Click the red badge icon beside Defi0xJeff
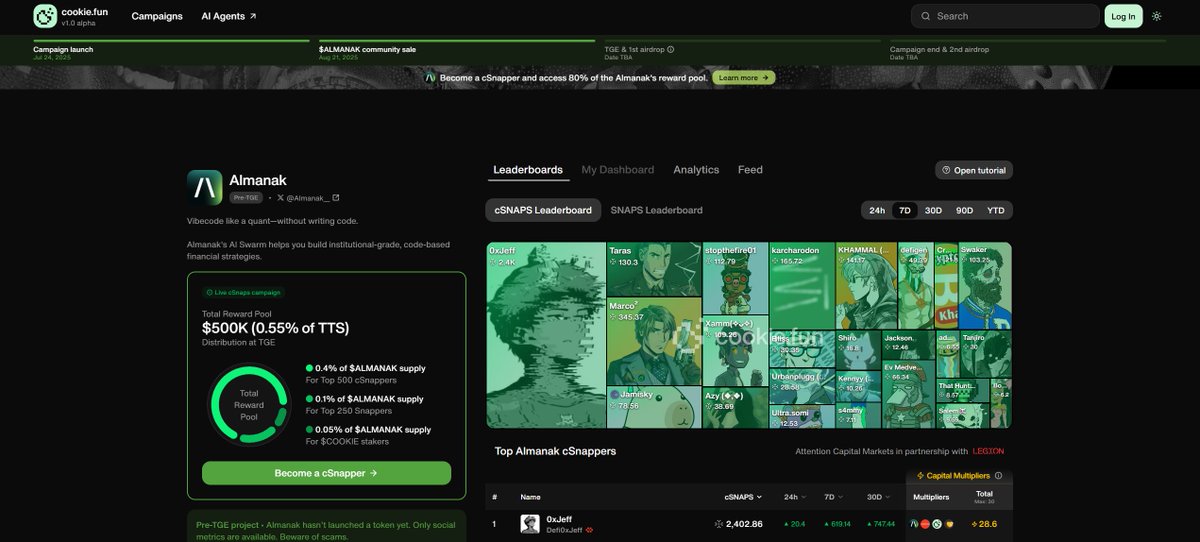1200x542 pixels. coord(590,530)
